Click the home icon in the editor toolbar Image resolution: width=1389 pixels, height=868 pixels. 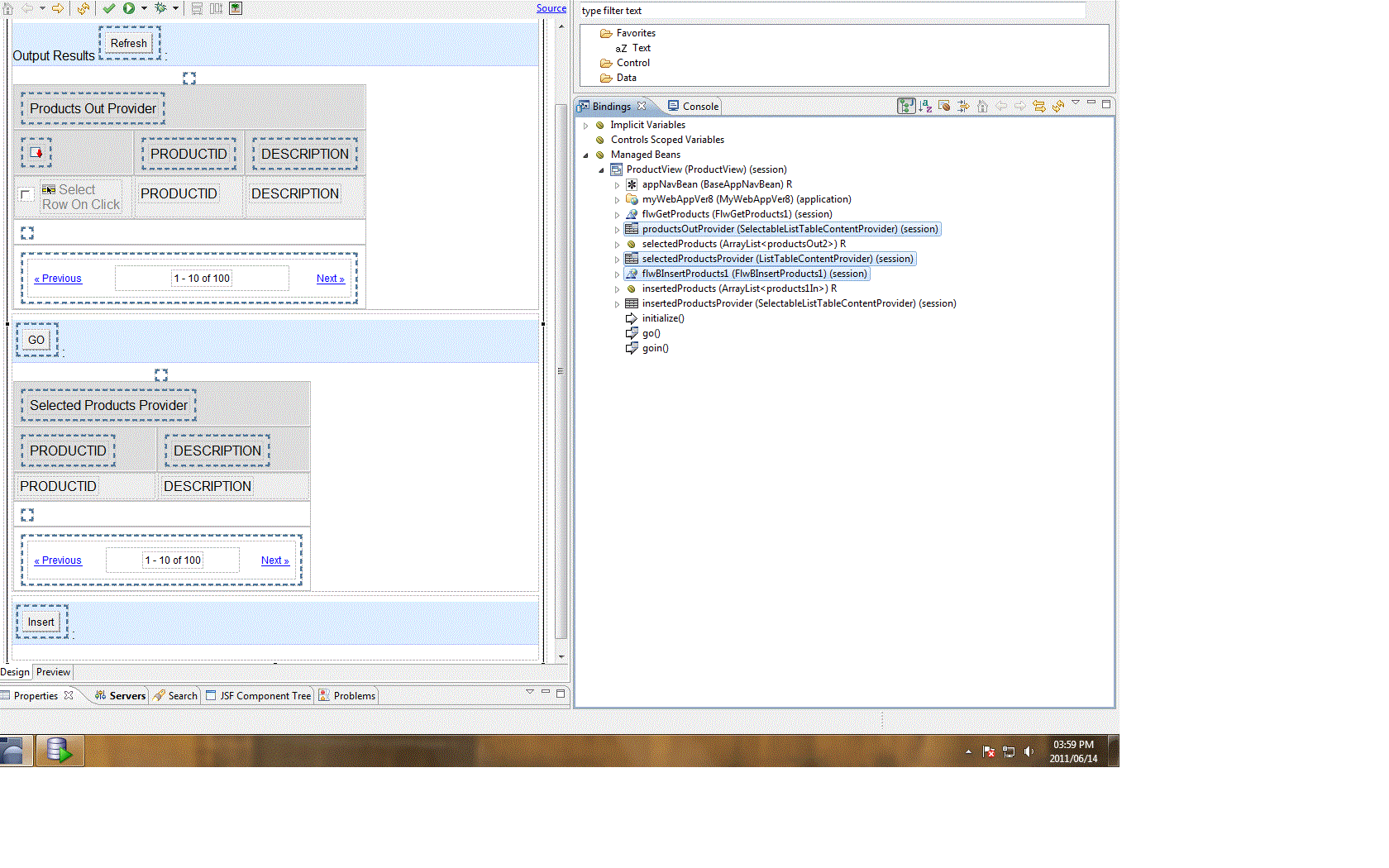pyautogui.click(x=7, y=8)
